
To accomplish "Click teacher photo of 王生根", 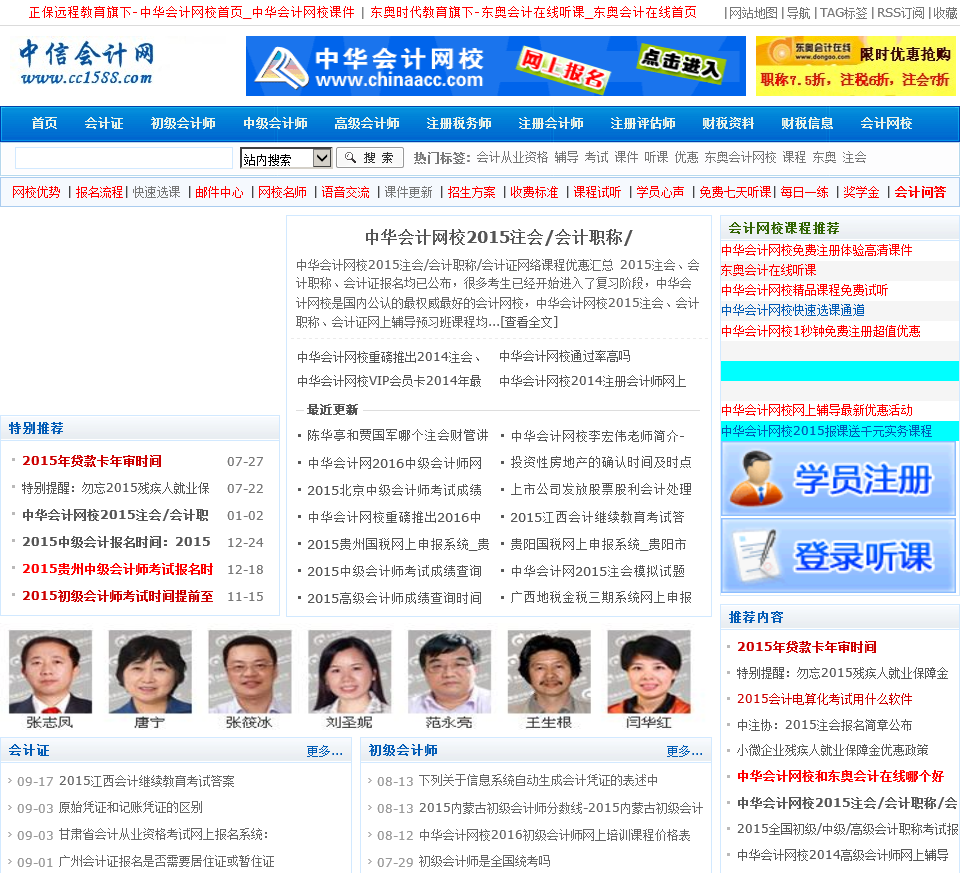I will (x=549, y=672).
